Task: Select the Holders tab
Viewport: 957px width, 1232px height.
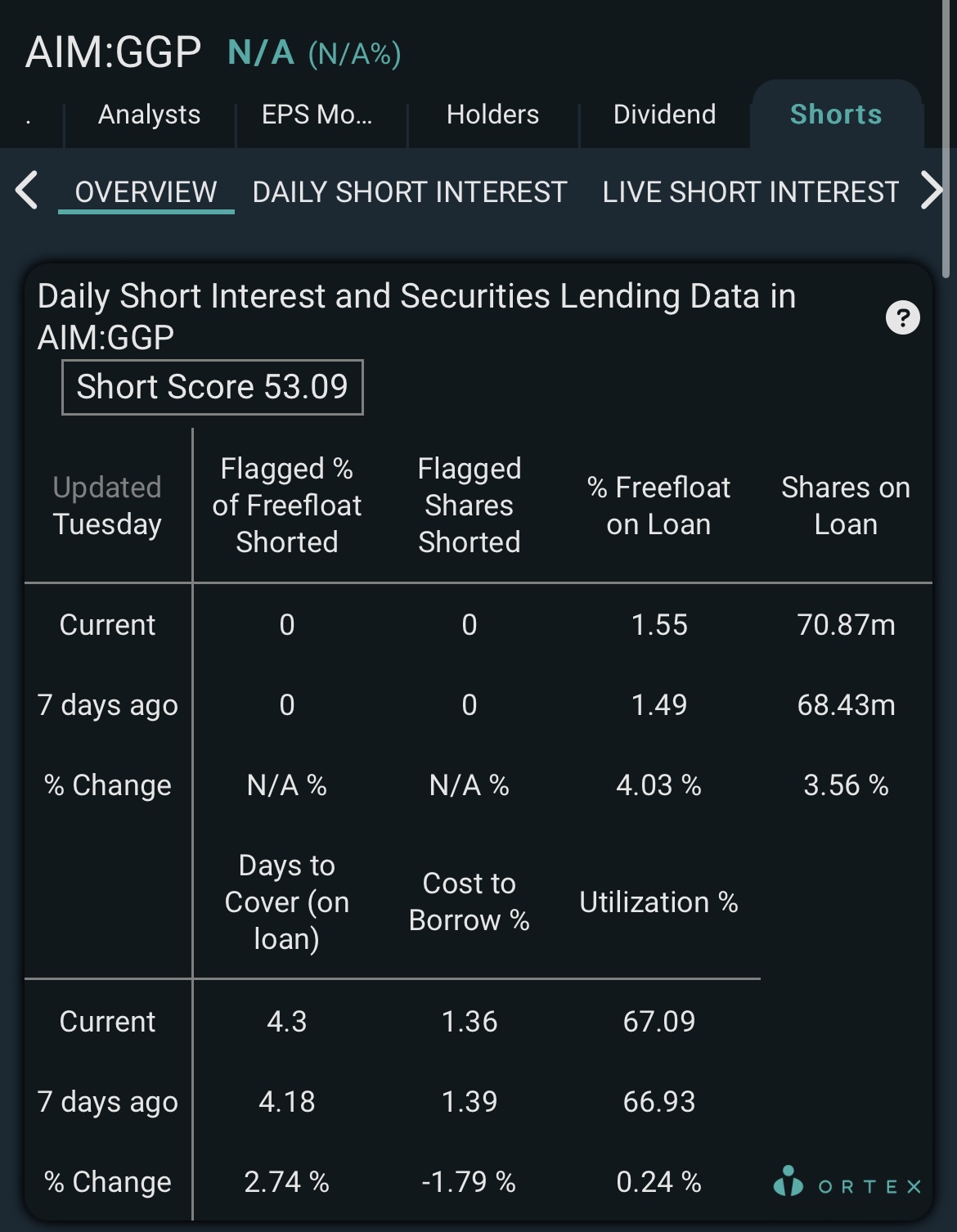Action: point(492,115)
